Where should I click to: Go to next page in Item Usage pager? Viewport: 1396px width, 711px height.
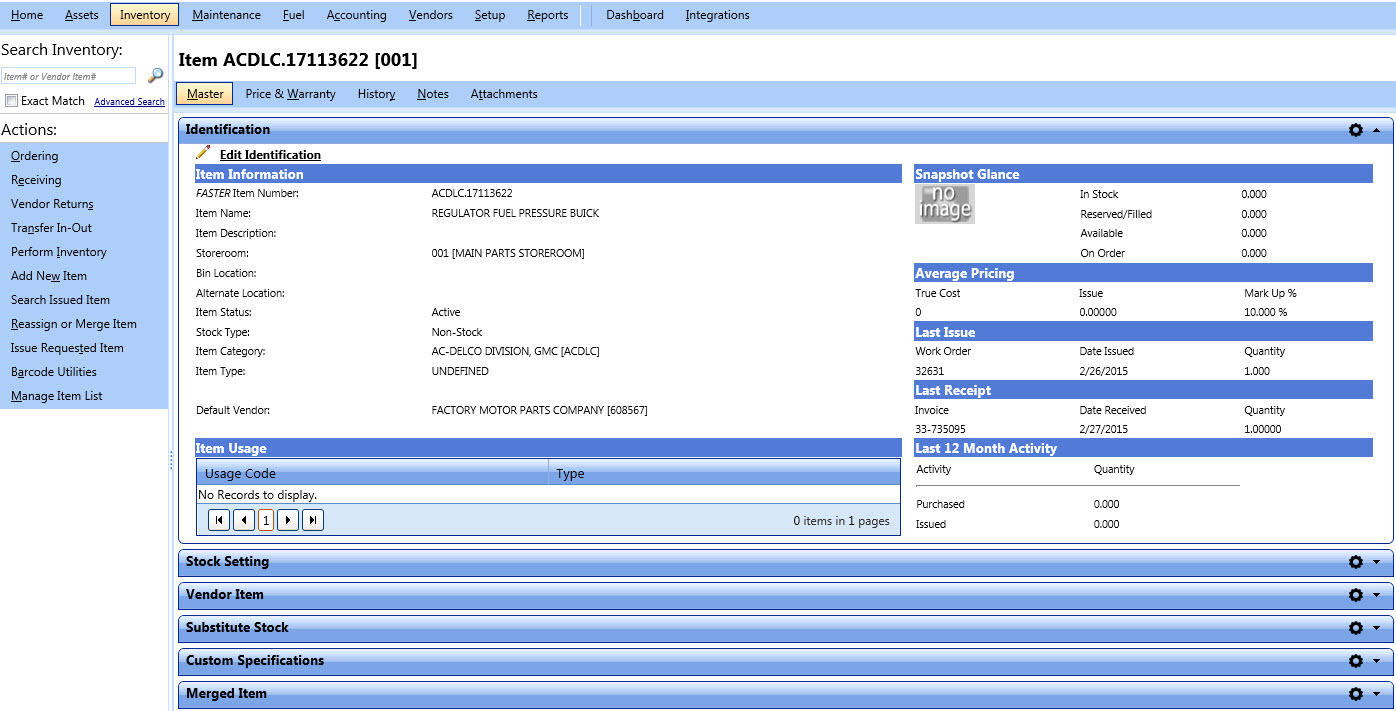[x=288, y=520]
